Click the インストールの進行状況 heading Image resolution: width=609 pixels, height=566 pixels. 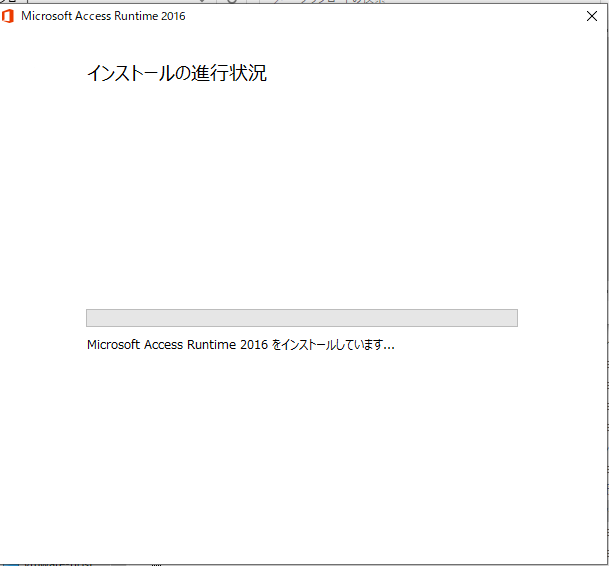[177, 73]
